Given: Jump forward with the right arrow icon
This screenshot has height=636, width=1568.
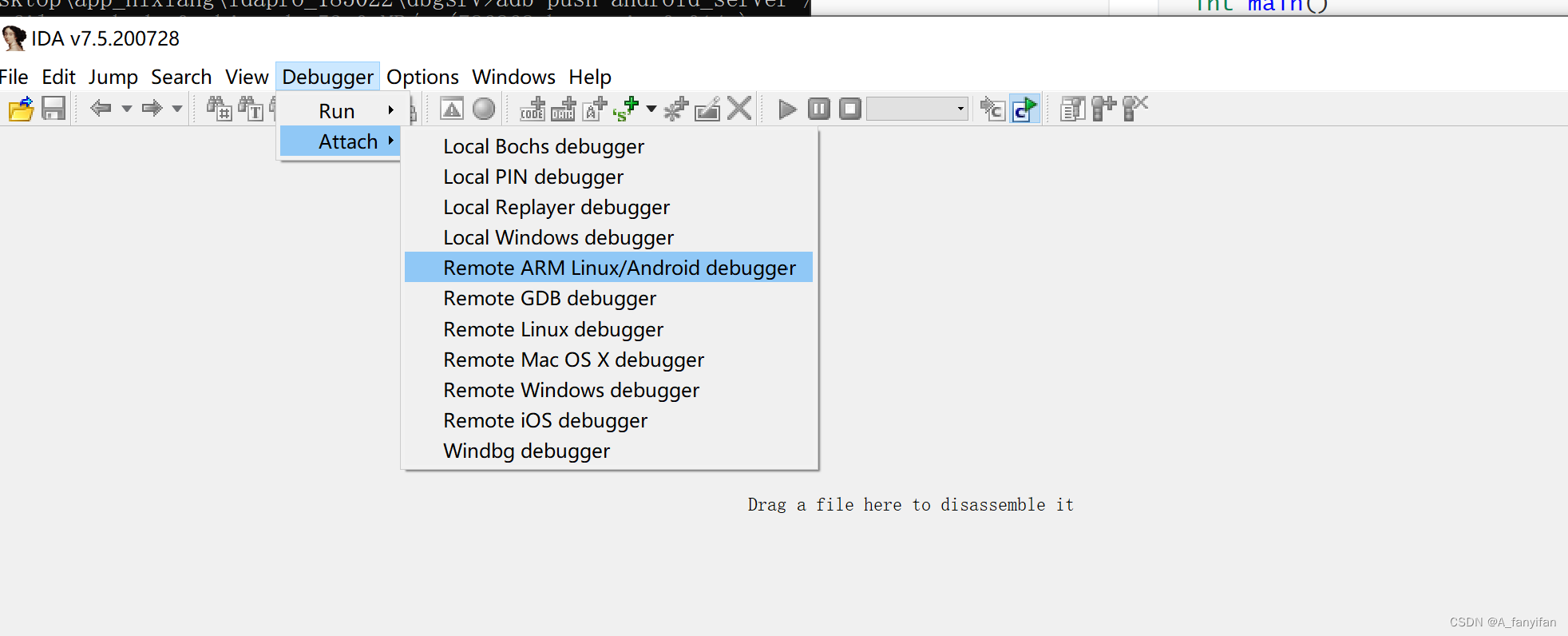Looking at the screenshot, I should click(152, 108).
